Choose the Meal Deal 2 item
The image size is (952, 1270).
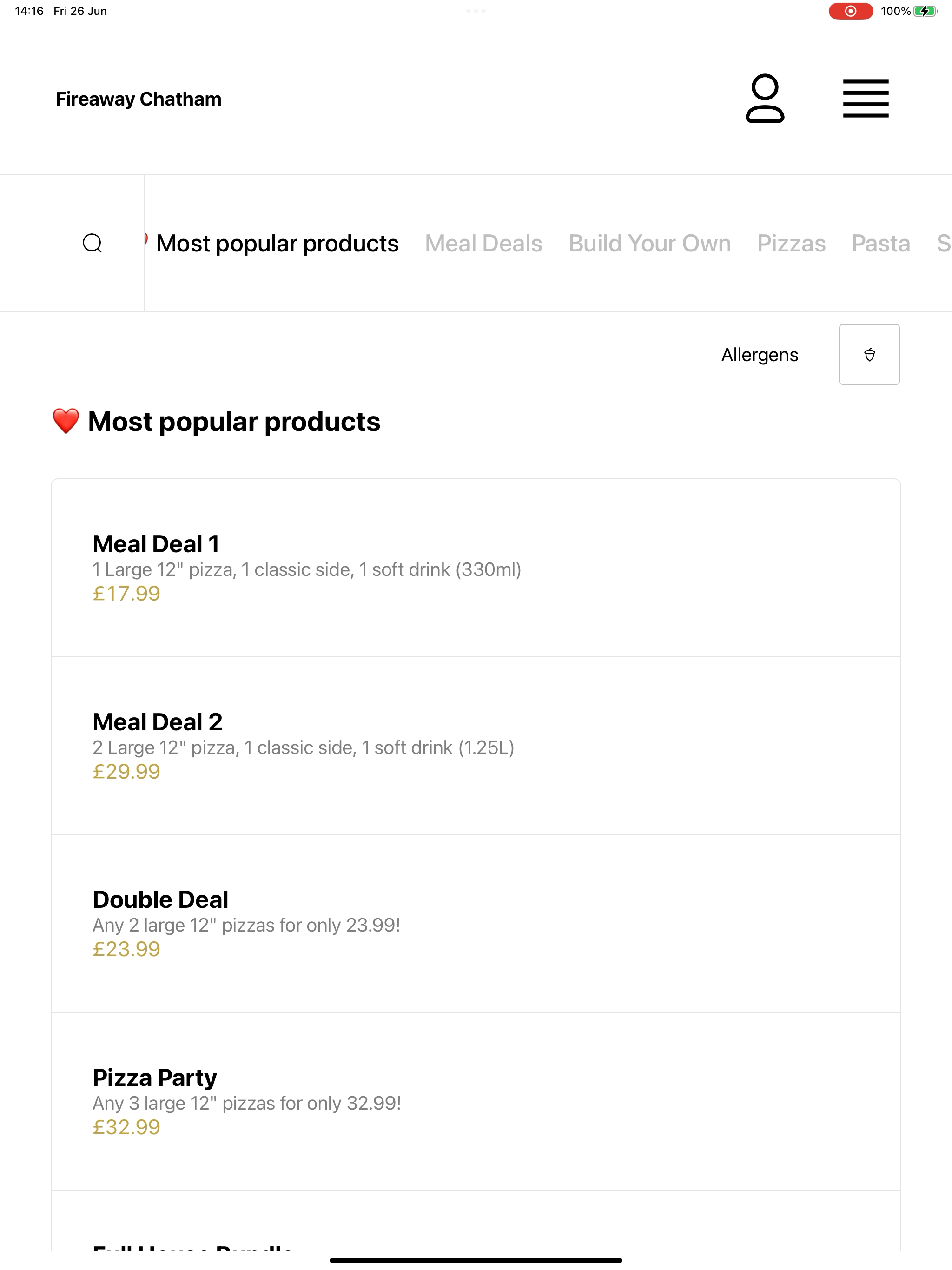[476, 746]
